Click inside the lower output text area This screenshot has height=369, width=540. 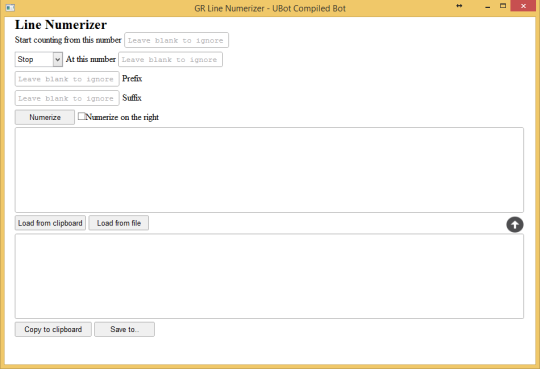(269, 276)
